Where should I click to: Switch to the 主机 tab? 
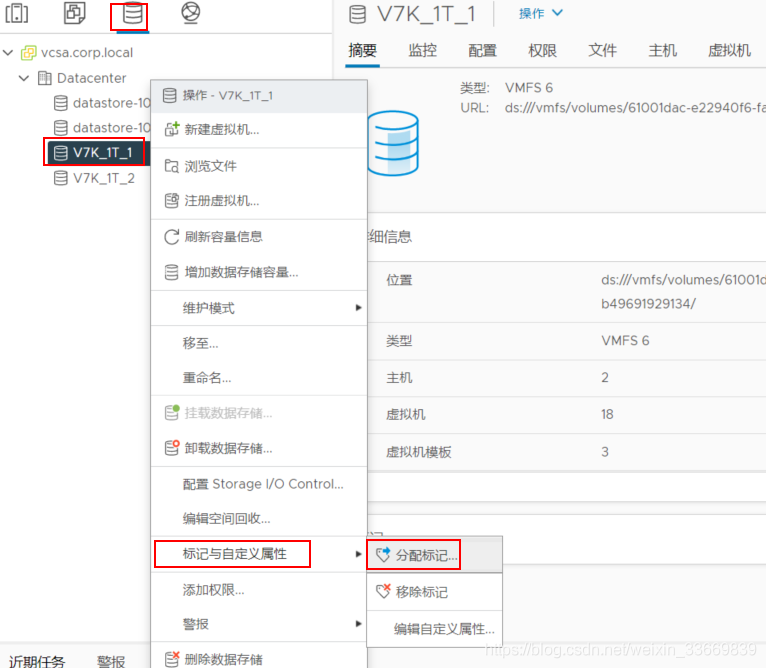pos(662,50)
